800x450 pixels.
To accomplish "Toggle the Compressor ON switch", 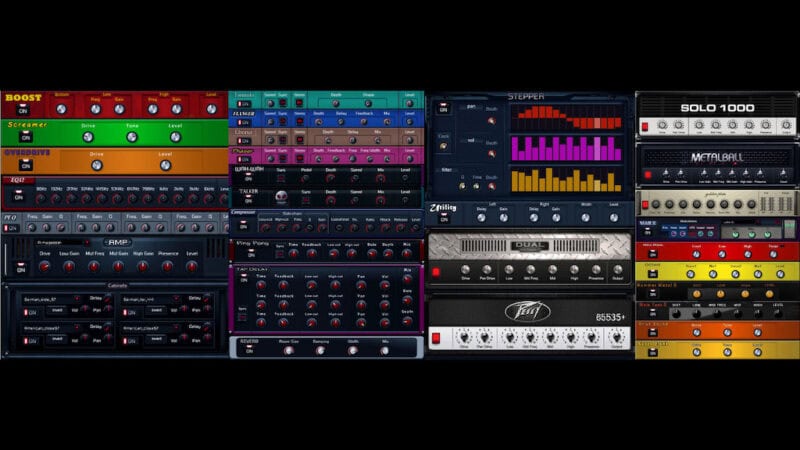I will pyautogui.click(x=243, y=224).
